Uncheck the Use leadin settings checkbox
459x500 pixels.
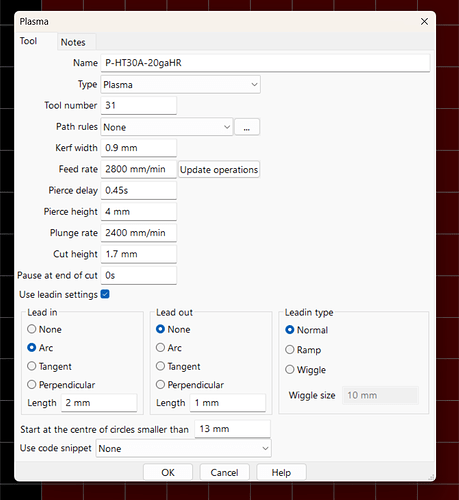(x=105, y=294)
